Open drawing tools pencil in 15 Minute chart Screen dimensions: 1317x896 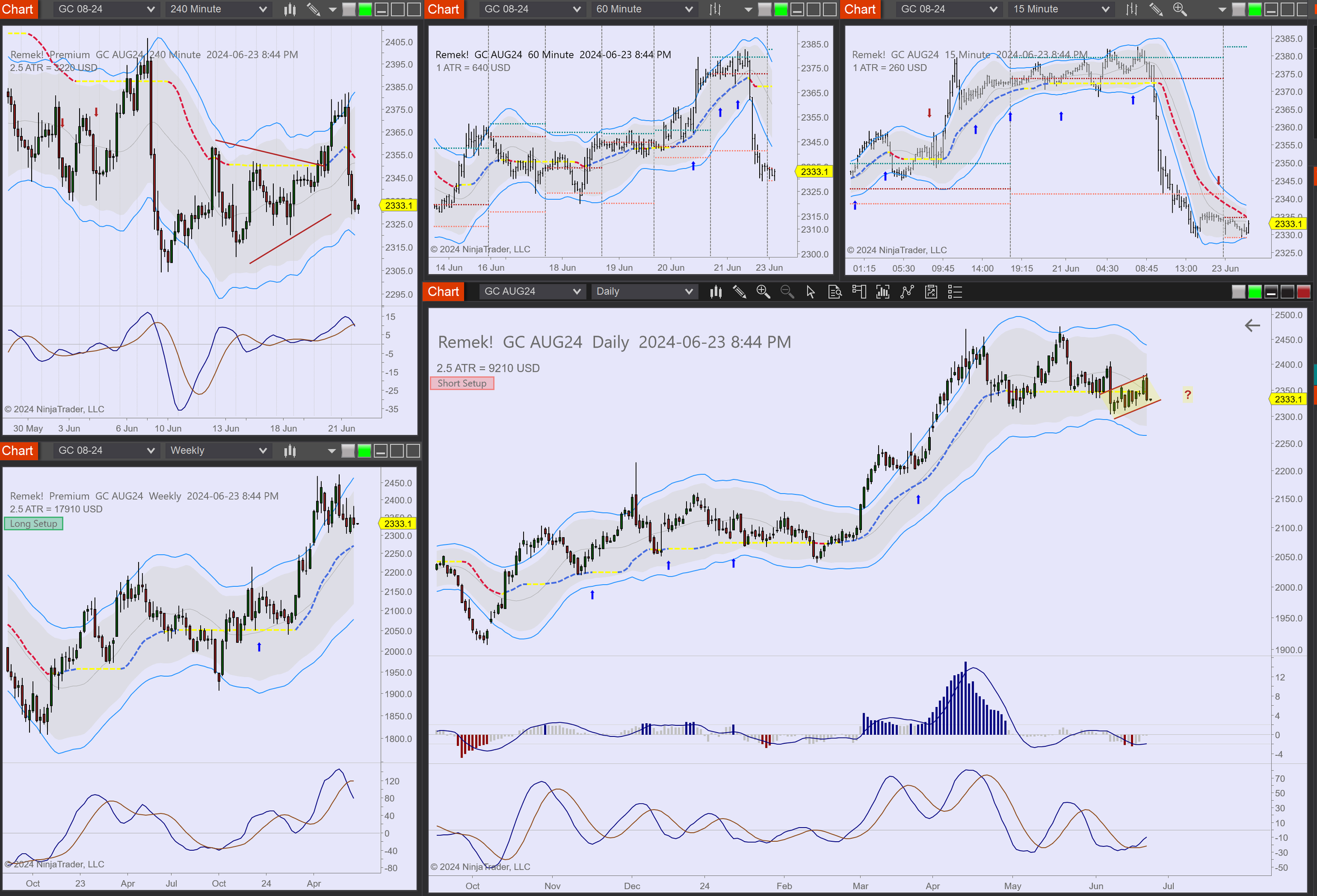[1156, 9]
